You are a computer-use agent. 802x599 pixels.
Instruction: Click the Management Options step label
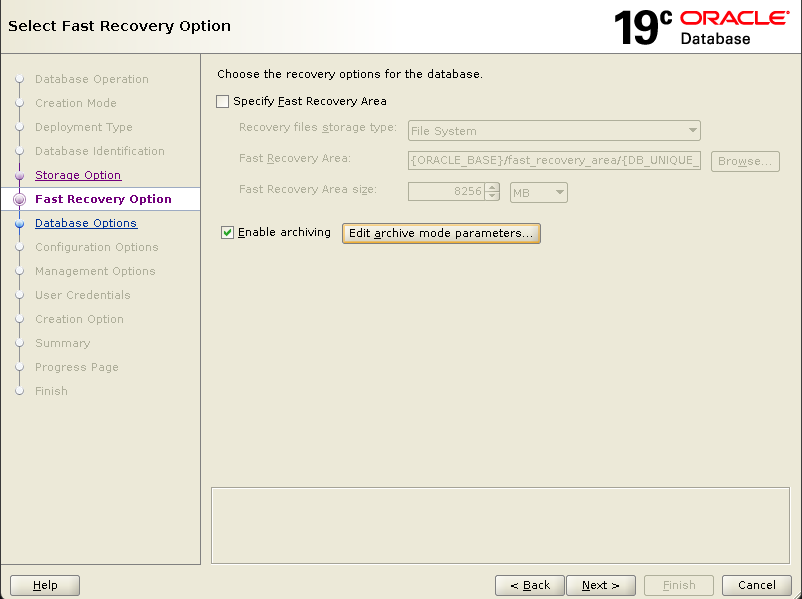[x=95, y=271]
